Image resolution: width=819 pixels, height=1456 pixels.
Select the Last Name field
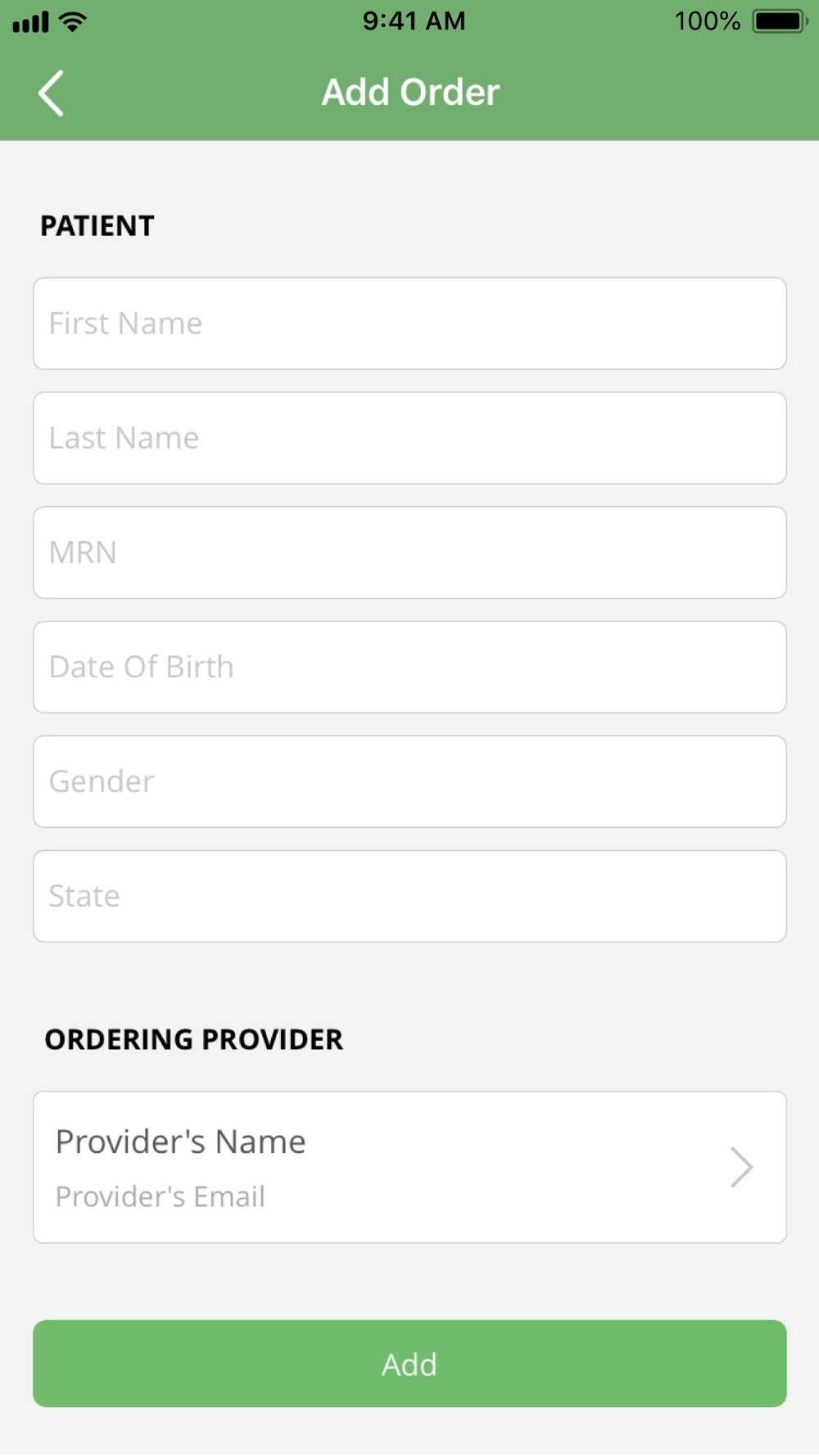pos(409,438)
